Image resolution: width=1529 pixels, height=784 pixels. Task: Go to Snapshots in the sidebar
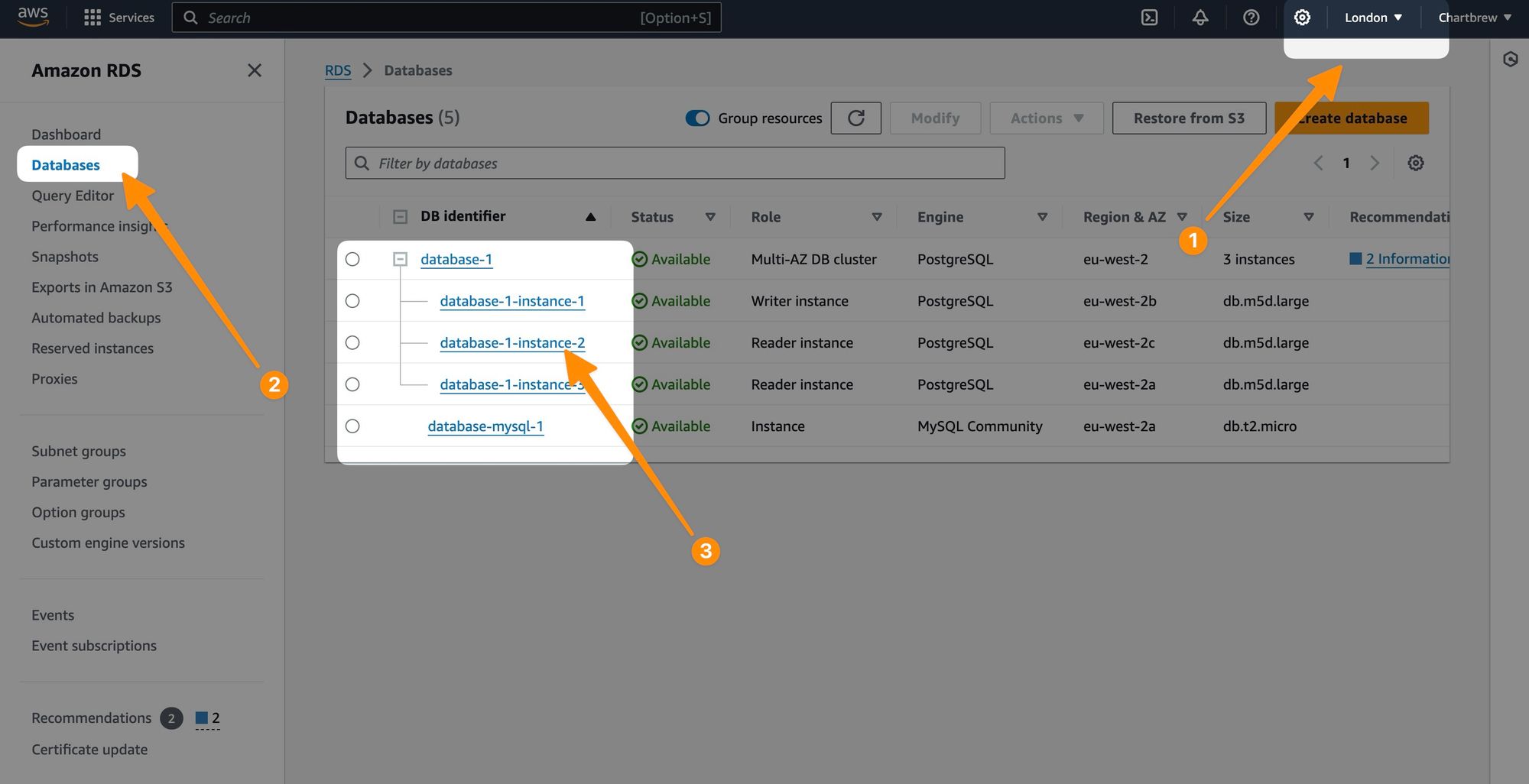tap(65, 256)
